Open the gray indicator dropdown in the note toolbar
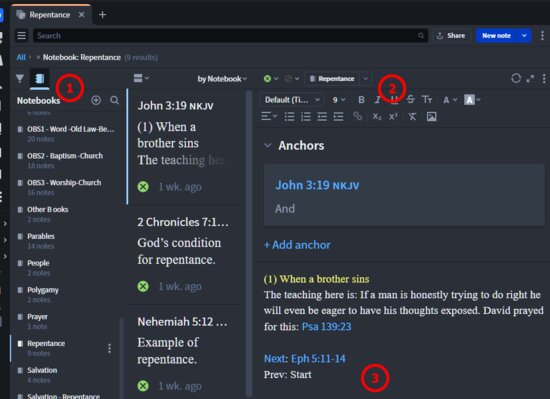 coord(292,79)
